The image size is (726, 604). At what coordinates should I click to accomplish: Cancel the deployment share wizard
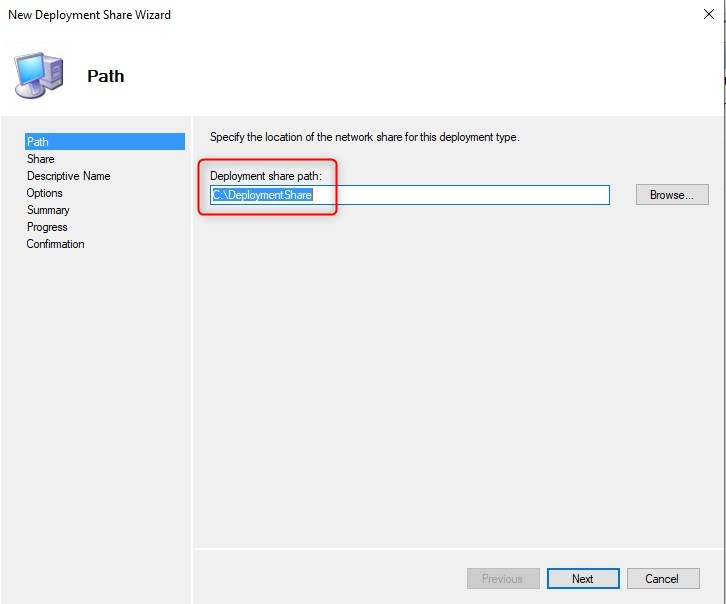click(663, 579)
